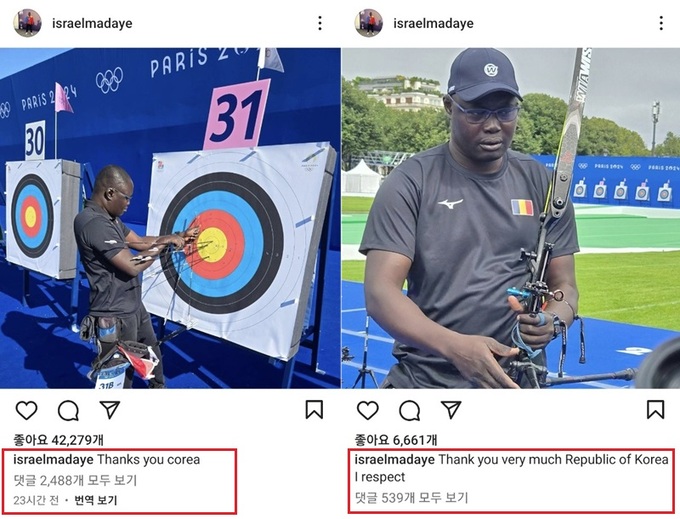
Task: Open the 6,661 likes list
Action: [396, 440]
